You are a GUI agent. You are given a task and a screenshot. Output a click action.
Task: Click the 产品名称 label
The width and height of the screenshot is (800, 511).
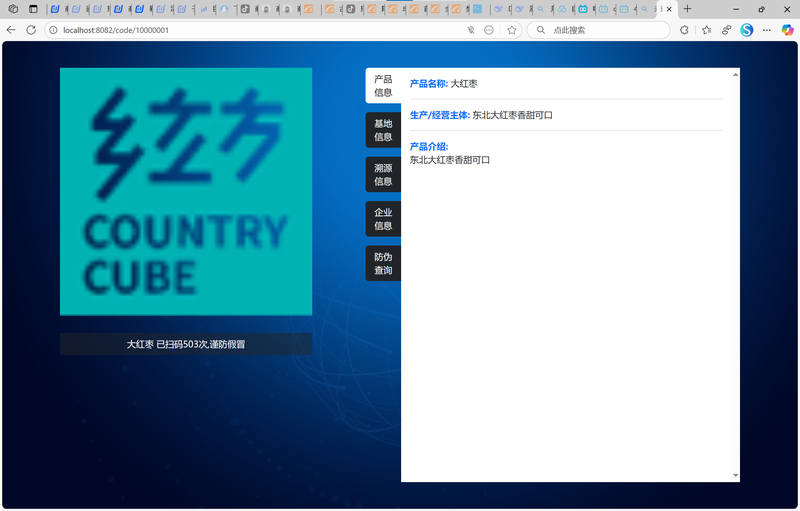click(429, 84)
